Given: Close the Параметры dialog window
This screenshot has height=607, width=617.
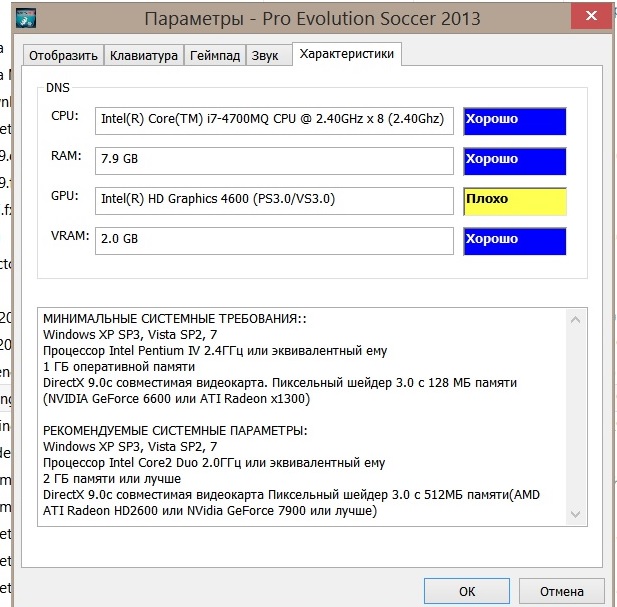Looking at the screenshot, I should 591,16.
